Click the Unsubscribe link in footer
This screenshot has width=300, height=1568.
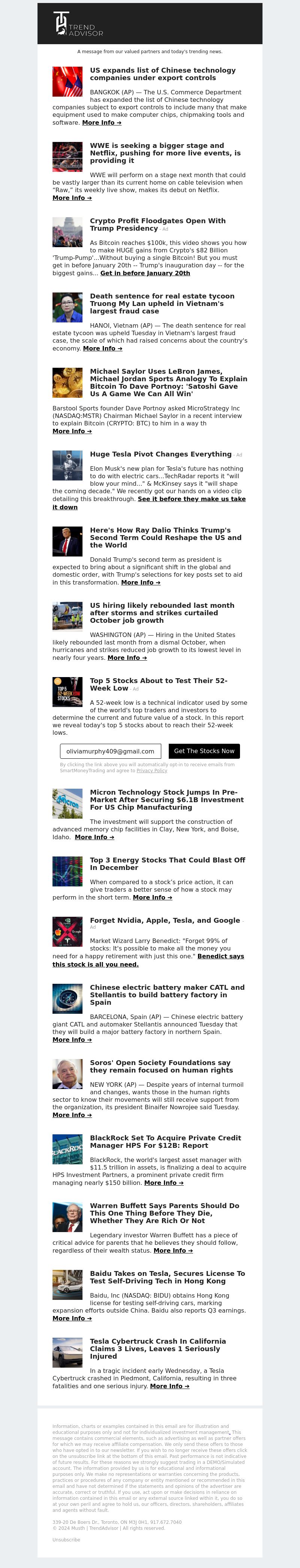66,1540
